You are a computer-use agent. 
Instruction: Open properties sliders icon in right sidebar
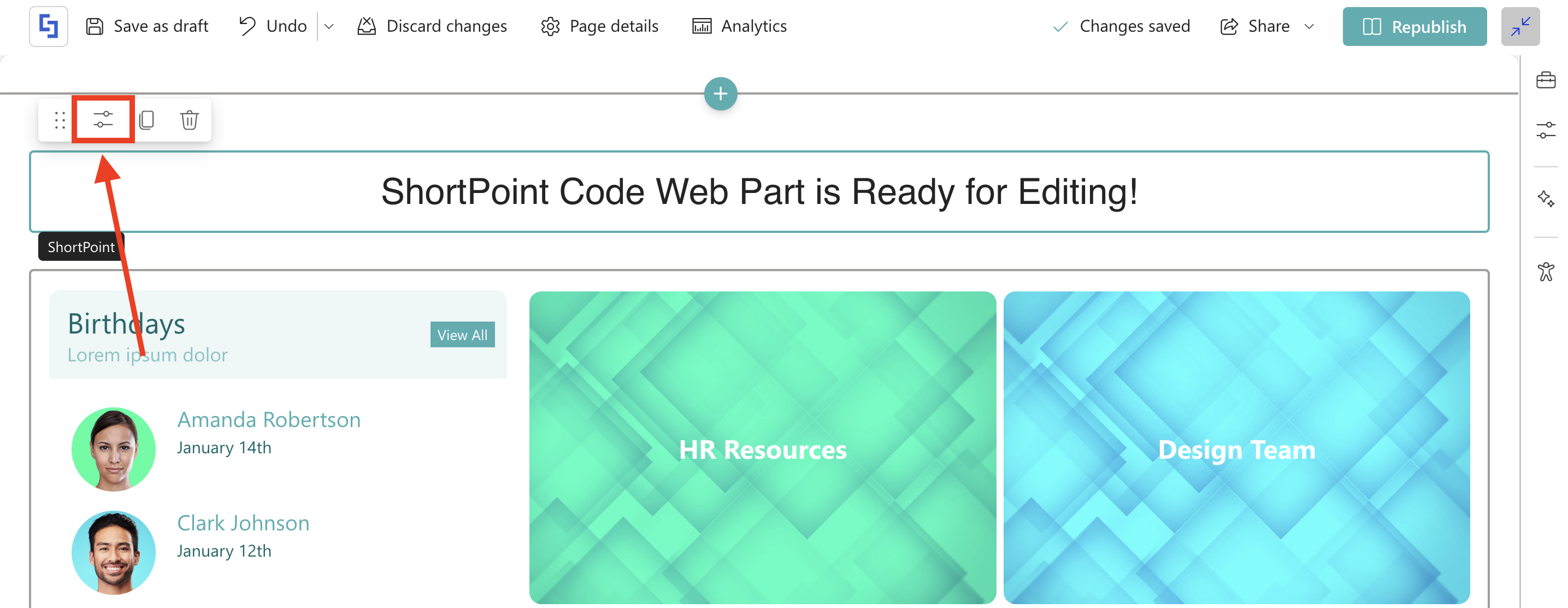pos(1545,130)
